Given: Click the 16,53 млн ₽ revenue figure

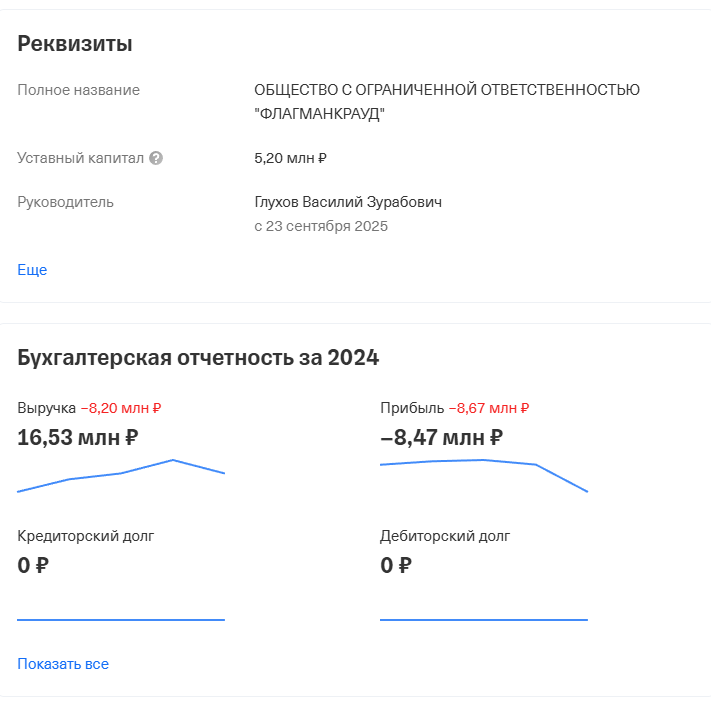Looking at the screenshot, I should [x=78, y=437].
